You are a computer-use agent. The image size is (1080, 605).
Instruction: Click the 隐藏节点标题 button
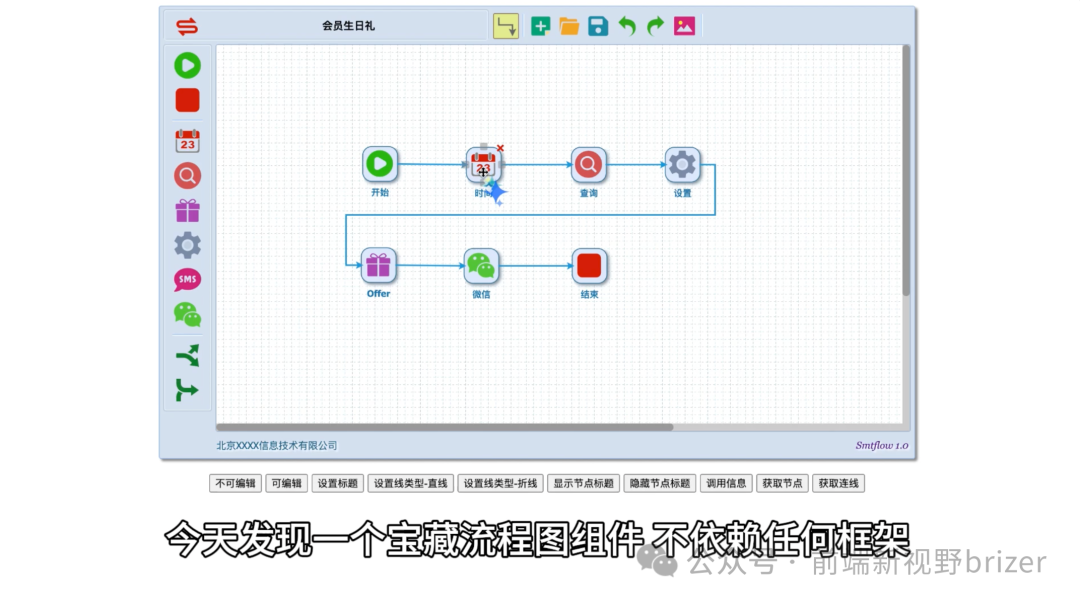pyautogui.click(x=660, y=484)
